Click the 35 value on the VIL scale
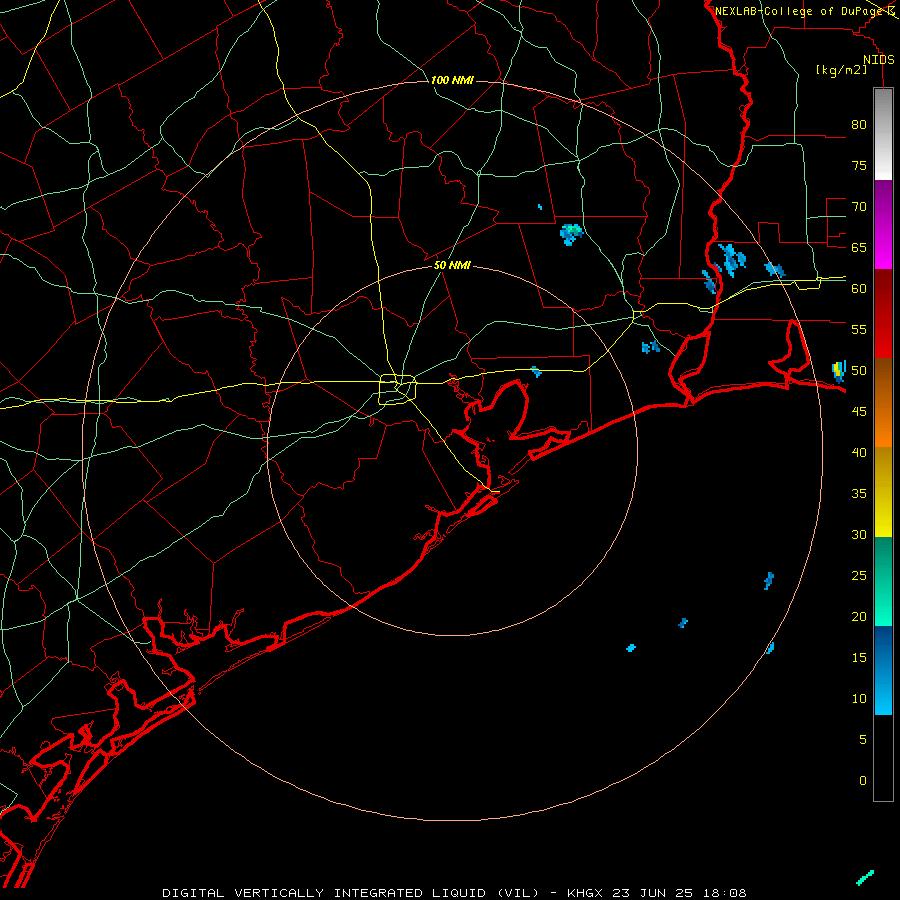 coord(859,494)
